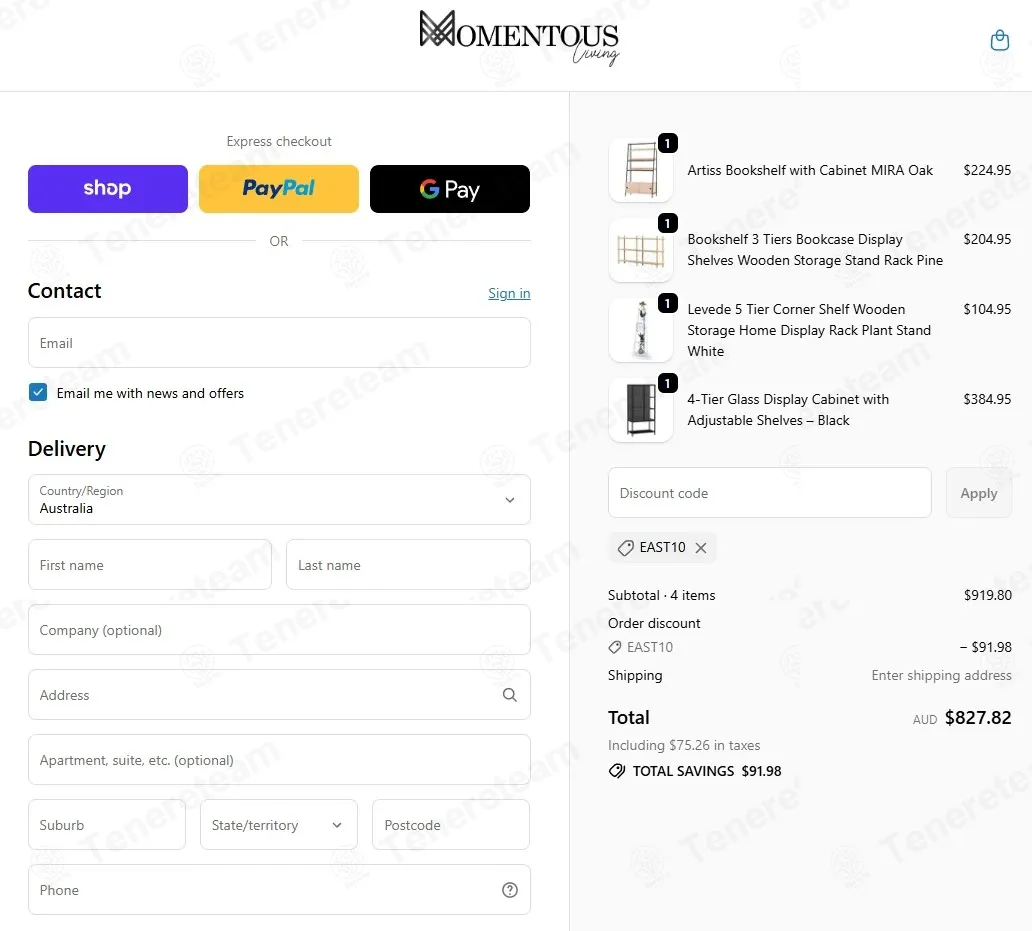Remove the EAST10 discount code
The height and width of the screenshot is (931, 1032).
[701, 547]
